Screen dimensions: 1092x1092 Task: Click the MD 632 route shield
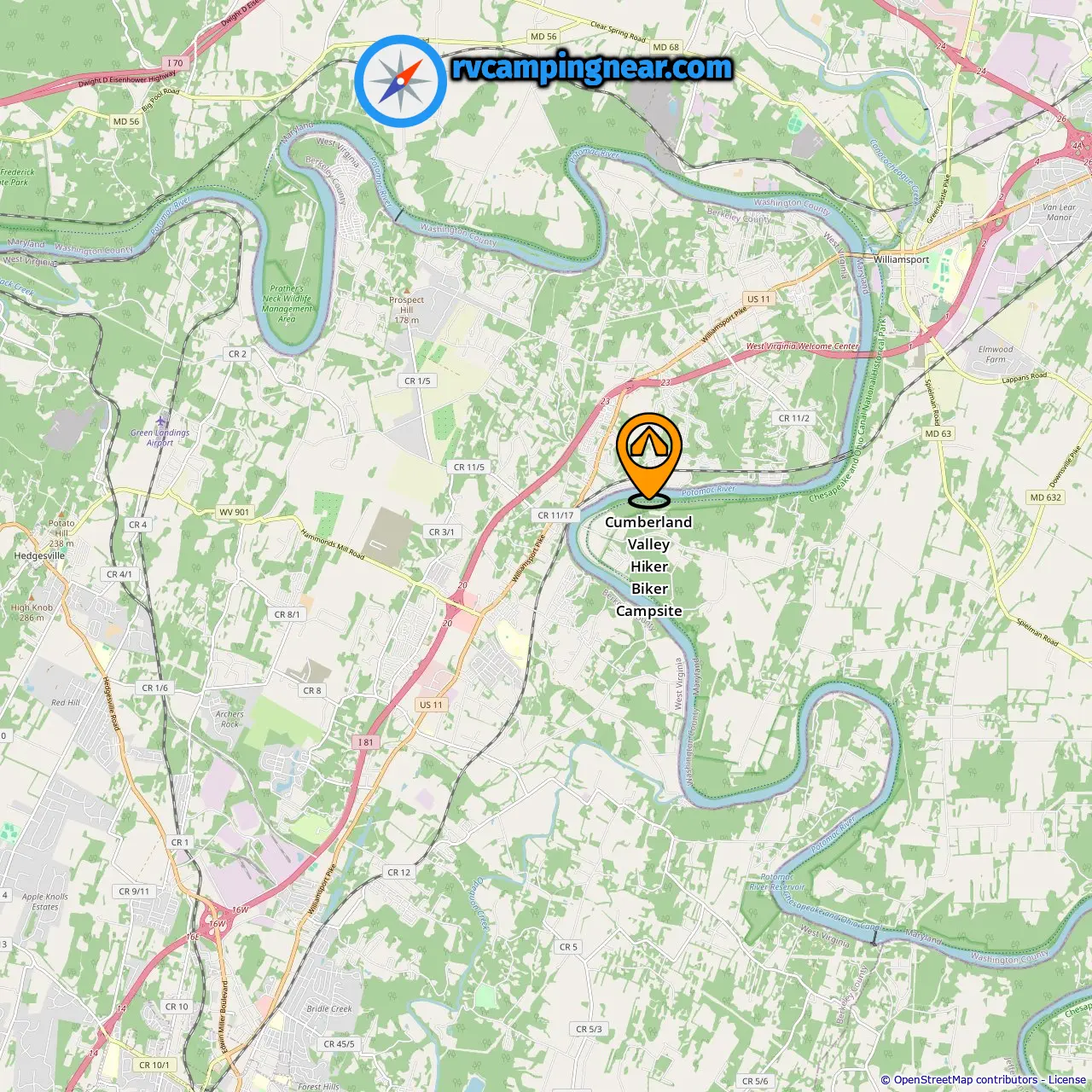1046,497
